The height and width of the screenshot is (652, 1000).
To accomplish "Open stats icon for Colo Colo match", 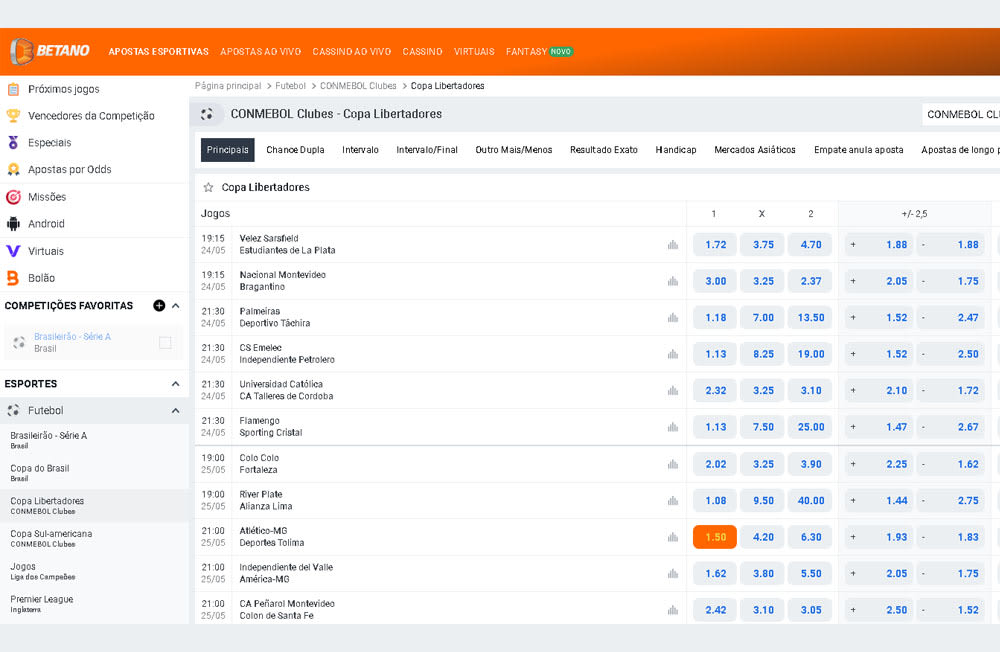I will pos(673,464).
